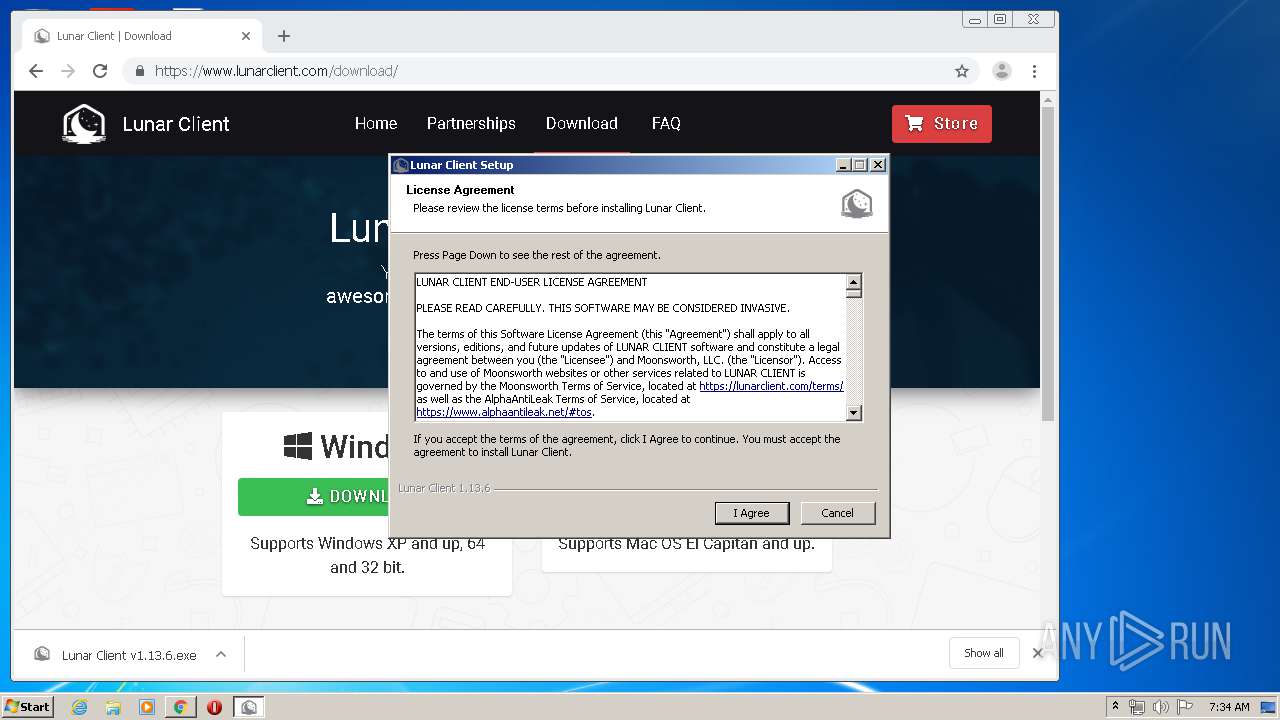The width and height of the screenshot is (1280, 720).
Task: Click the network tray icon
Action: (x=1137, y=707)
